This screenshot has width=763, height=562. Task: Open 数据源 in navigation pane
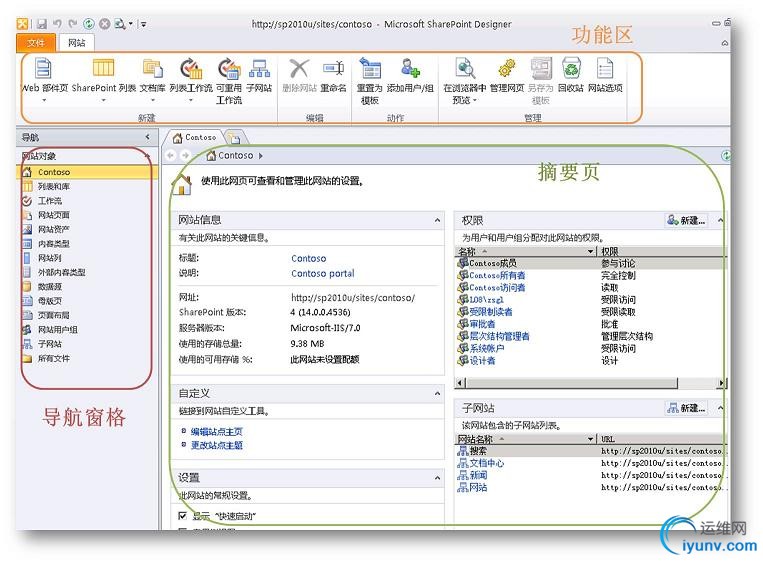pyautogui.click(x=50, y=287)
